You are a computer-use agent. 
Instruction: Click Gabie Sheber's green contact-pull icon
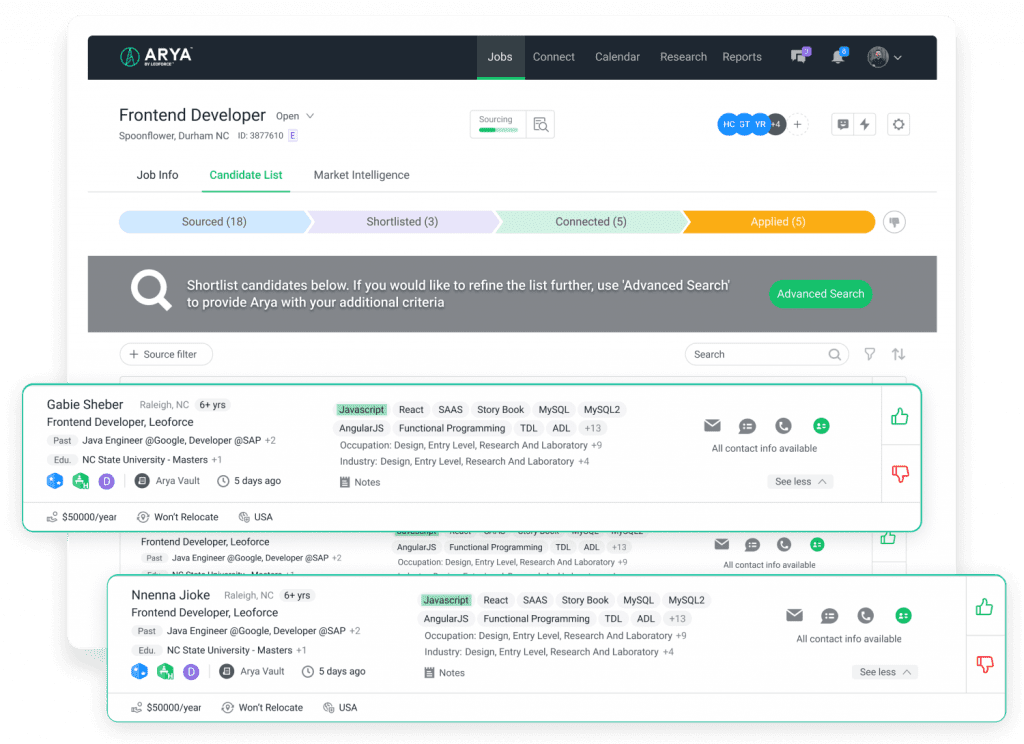(x=821, y=426)
